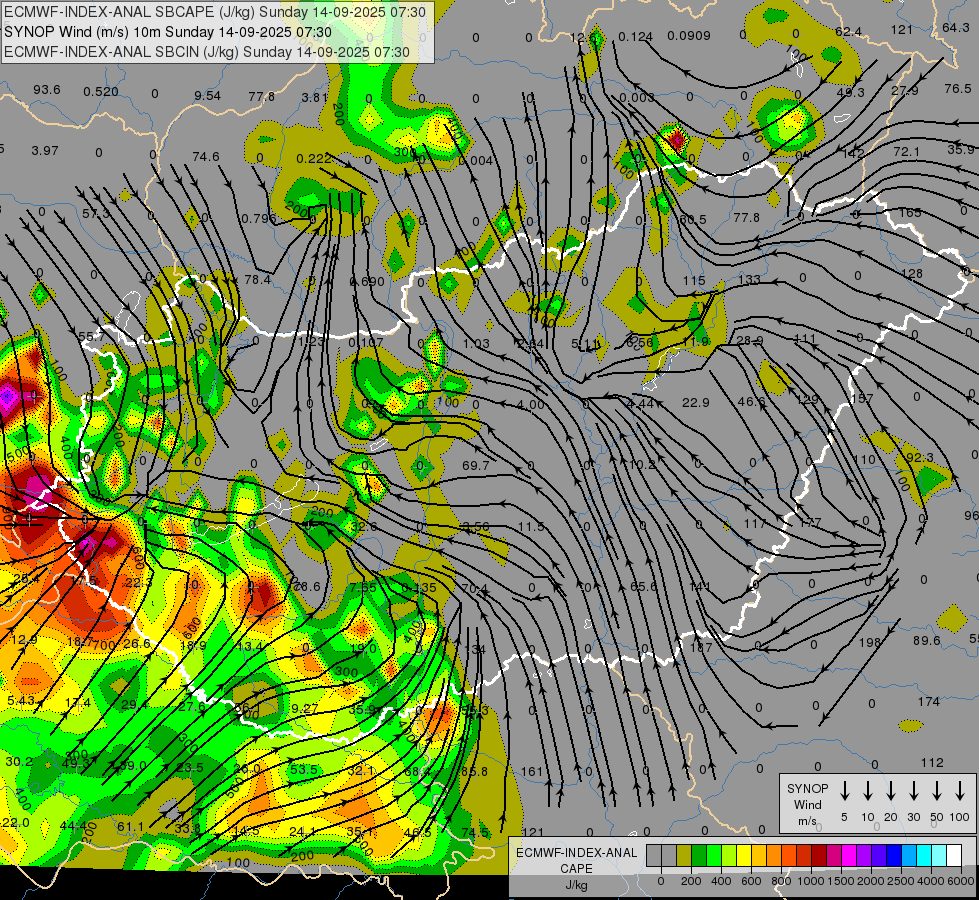Screen dimensions: 979x900
Task: Click the yellow CAPE legend swatch
Action: (744, 856)
